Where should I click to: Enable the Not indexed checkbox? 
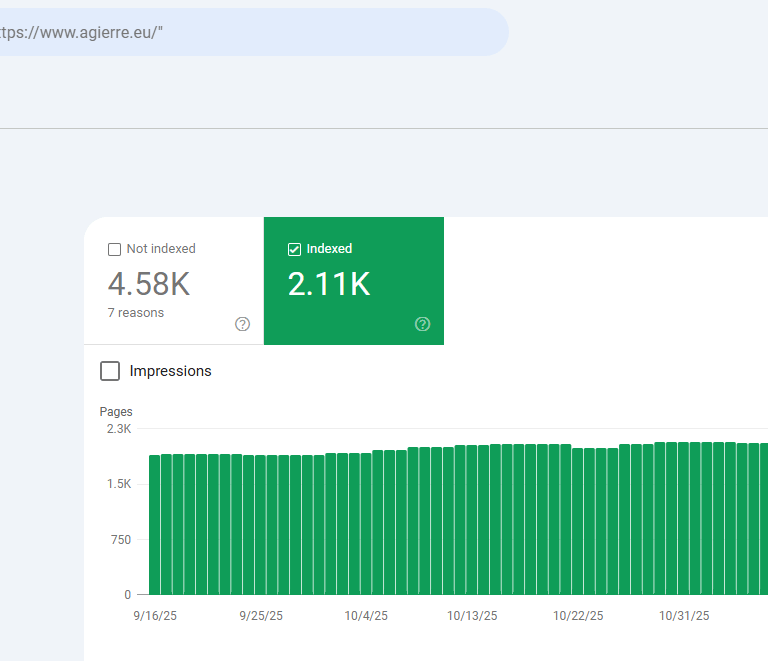coord(114,249)
